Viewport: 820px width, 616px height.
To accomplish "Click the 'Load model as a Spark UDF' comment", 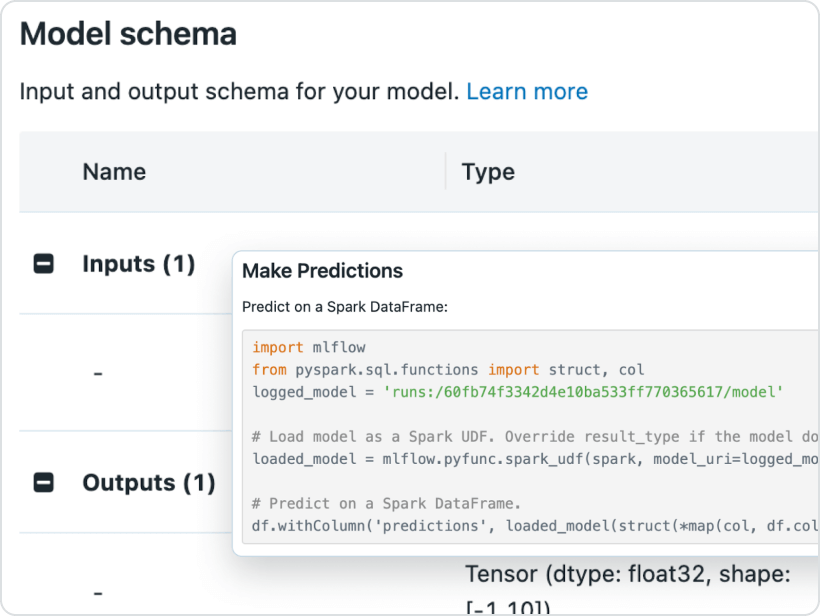I will click(x=530, y=436).
